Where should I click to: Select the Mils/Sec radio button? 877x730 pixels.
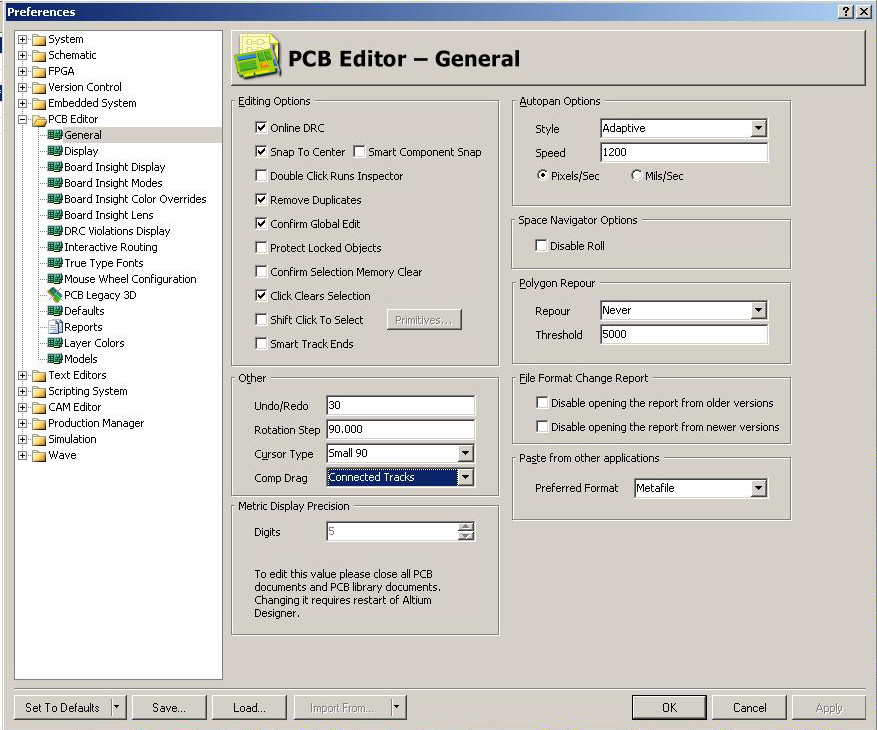636,175
